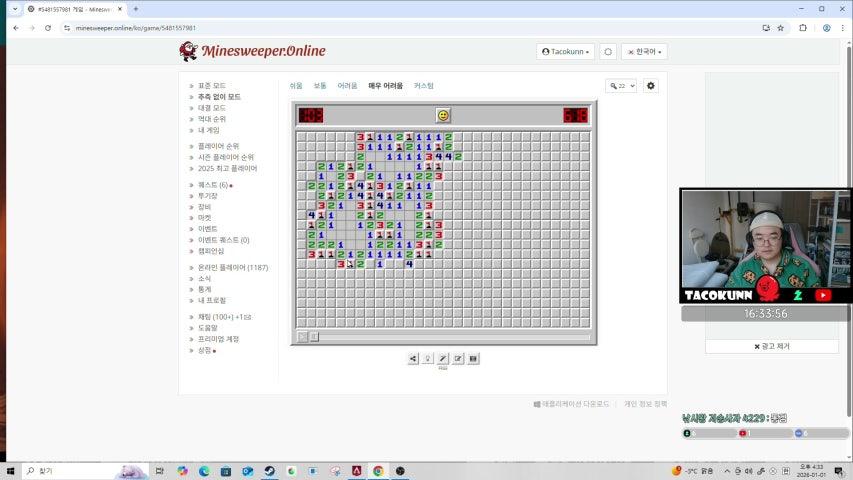This screenshot has width=853, height=480.
Task: Click the Windows taskbar search box
Action: (x=84, y=471)
